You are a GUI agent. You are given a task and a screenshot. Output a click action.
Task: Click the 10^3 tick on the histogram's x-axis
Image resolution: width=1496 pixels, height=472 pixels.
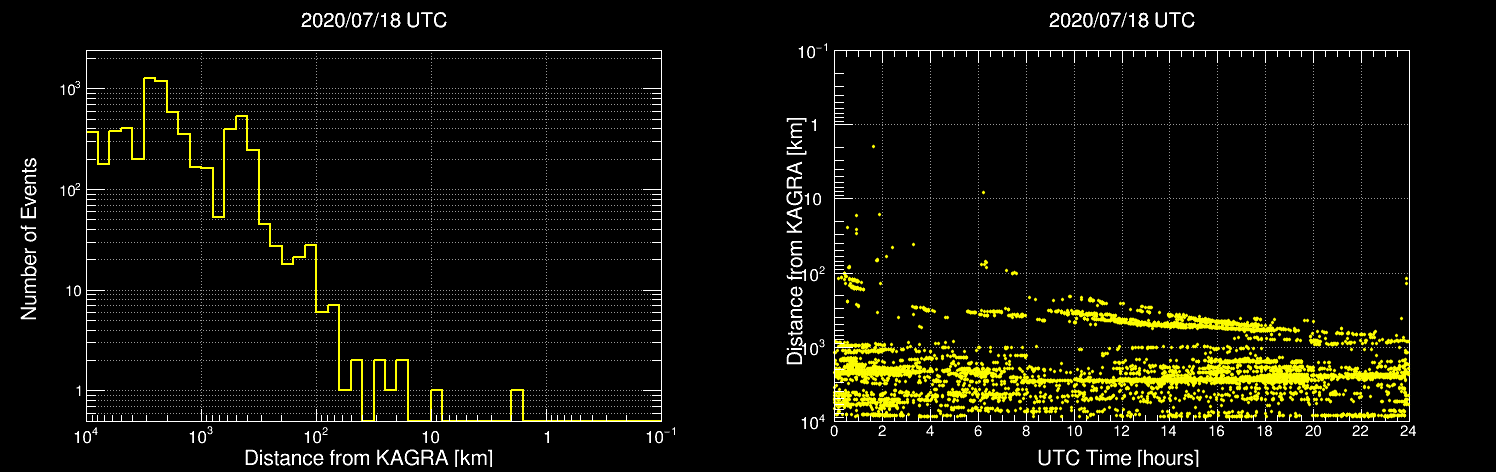(201, 436)
